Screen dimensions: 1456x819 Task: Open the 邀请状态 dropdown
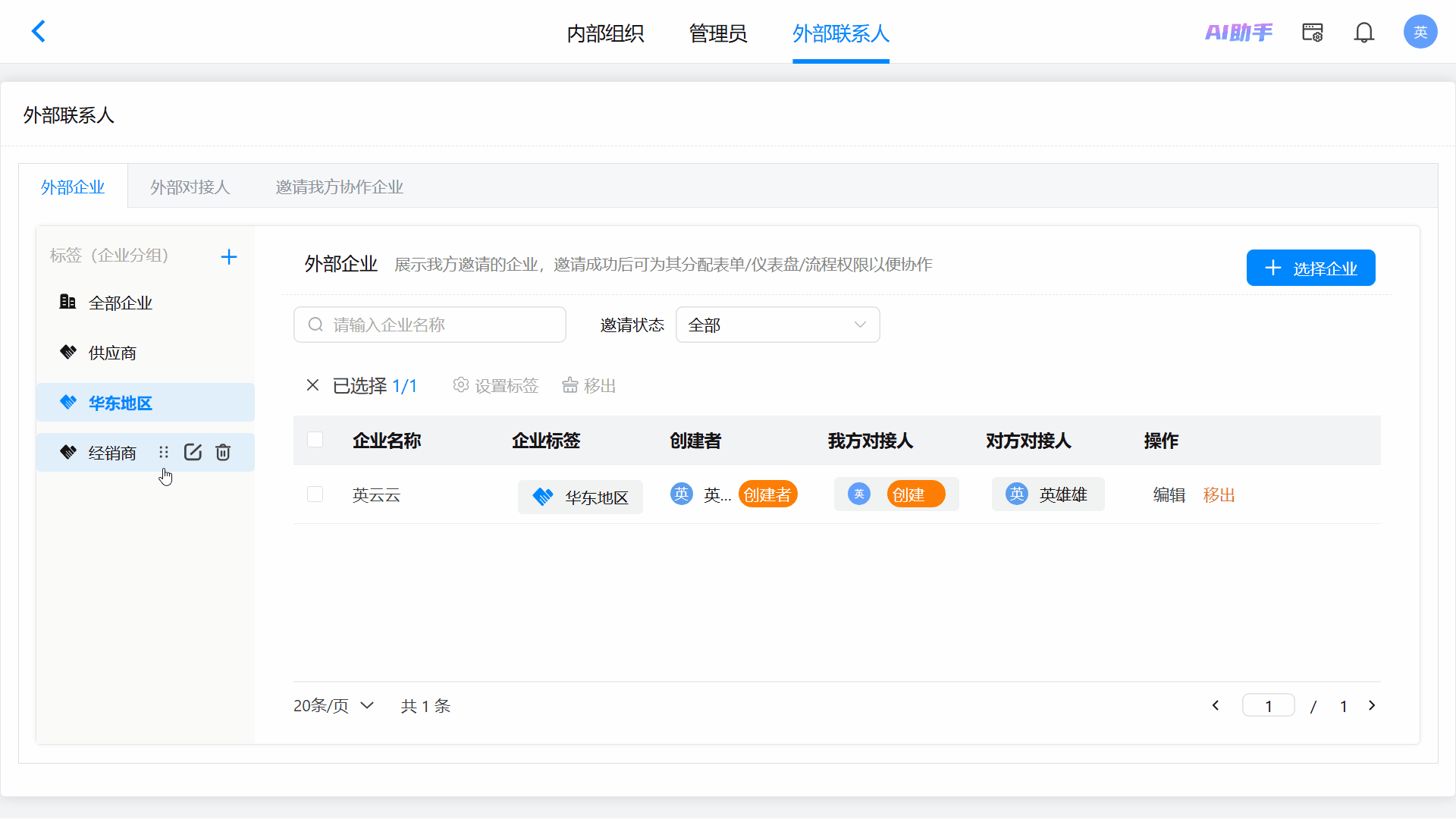tap(778, 325)
